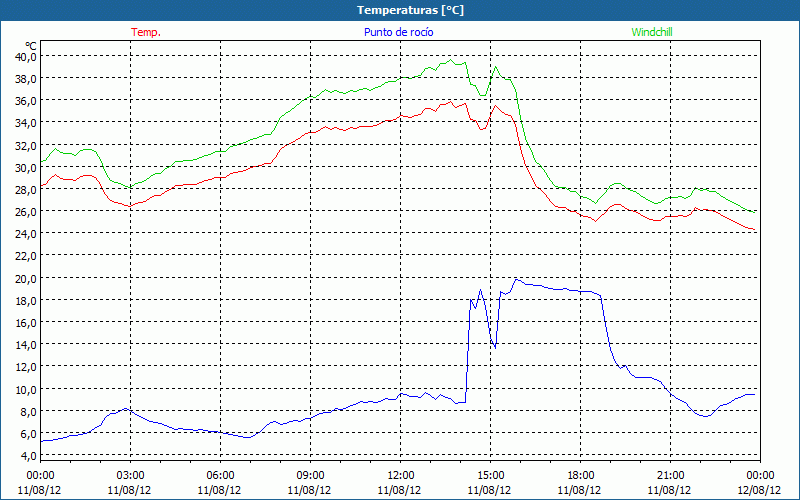800x500 pixels.
Task: Select the red 'Temp.' legend label
Action: 146,32
